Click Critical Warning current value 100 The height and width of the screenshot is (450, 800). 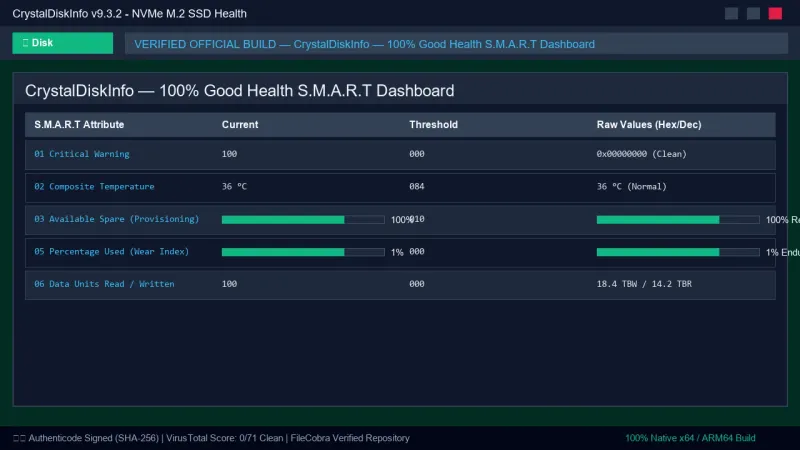point(229,154)
